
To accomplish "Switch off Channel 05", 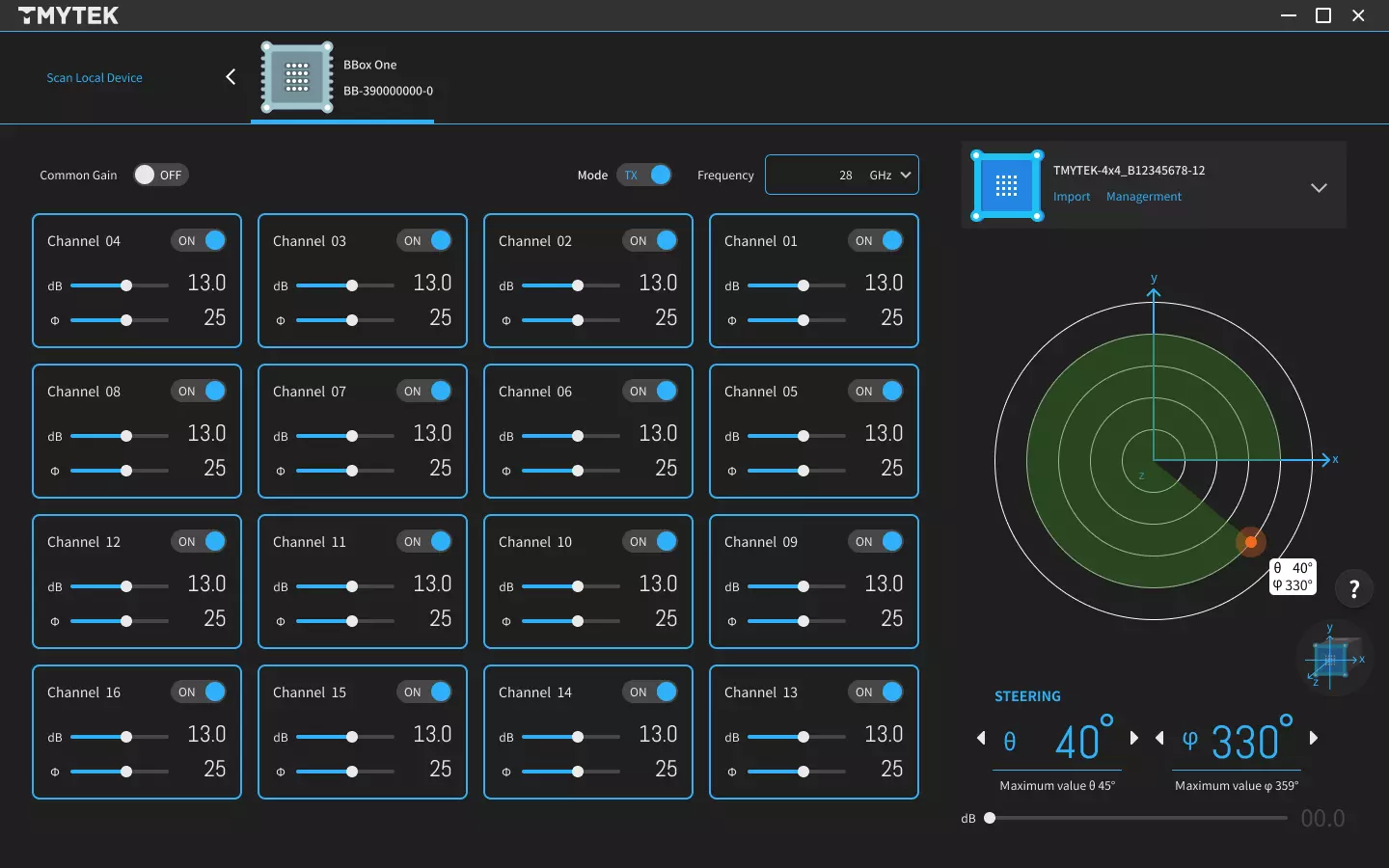I will tap(877, 391).
